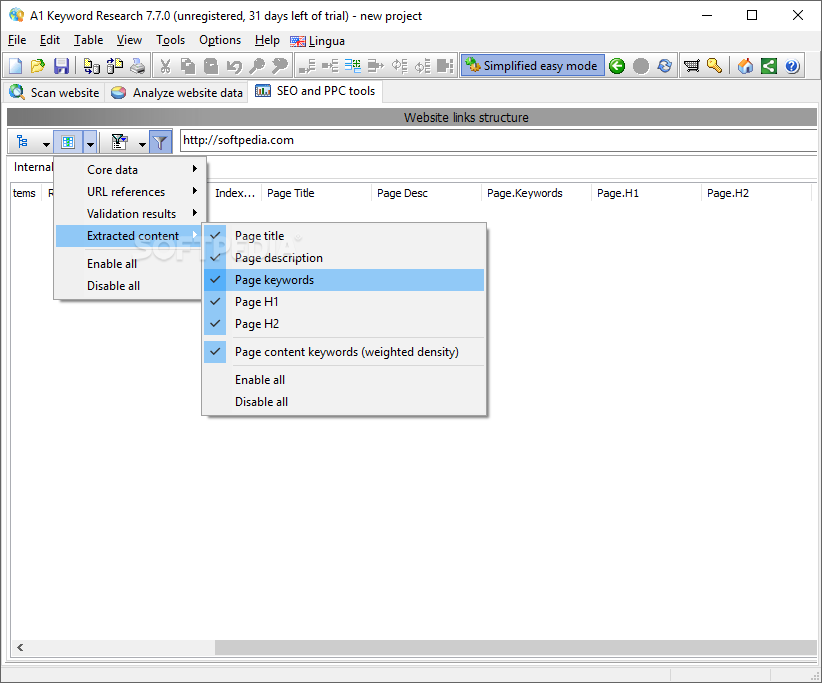Screen dimensions: 822x683
Task: Click the golden key register icon
Action: pyautogui.click(x=715, y=66)
